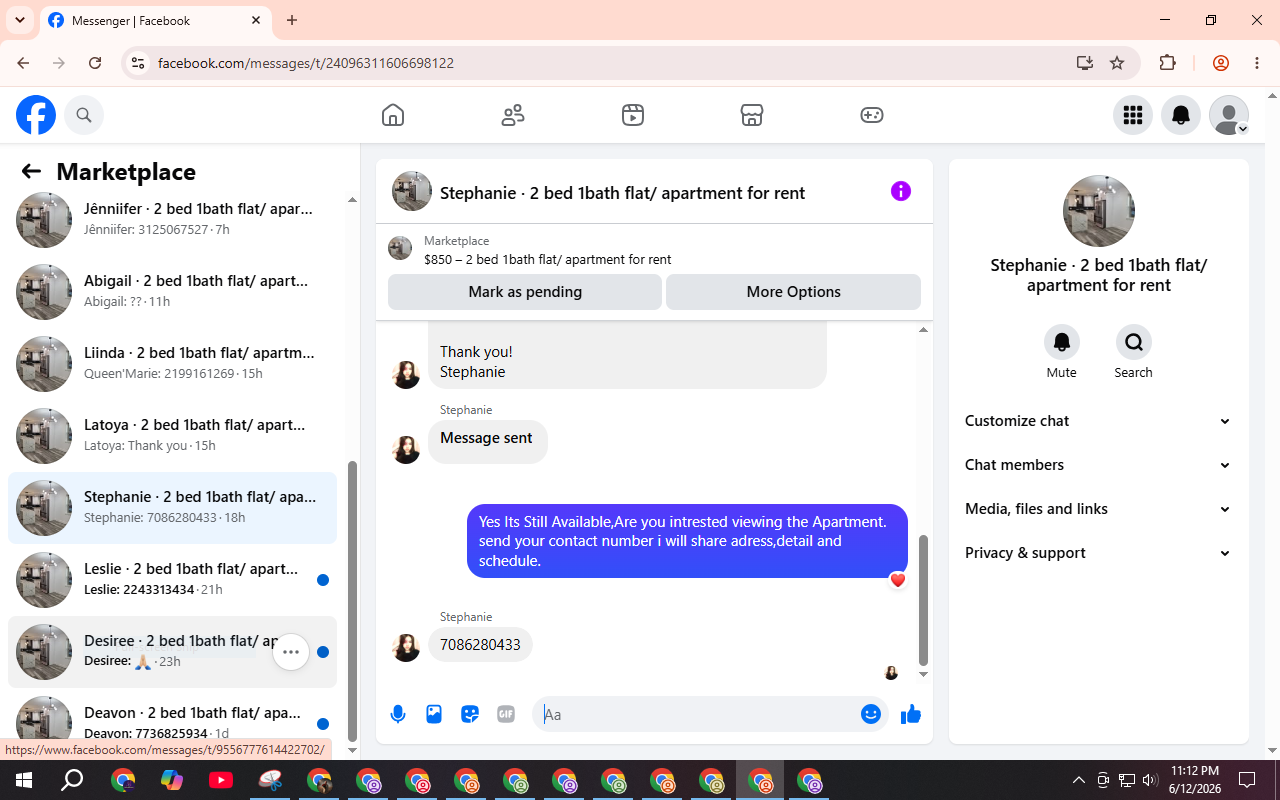Open Facebook search magnifier
The image size is (1280, 800).
click(x=84, y=115)
